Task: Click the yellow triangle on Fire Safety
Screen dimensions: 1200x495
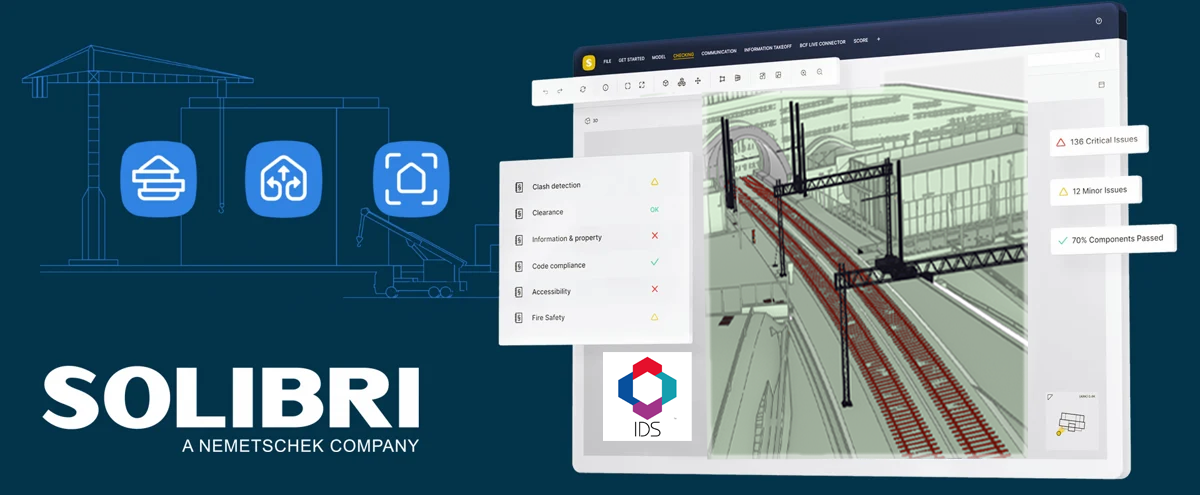Action: tap(655, 316)
